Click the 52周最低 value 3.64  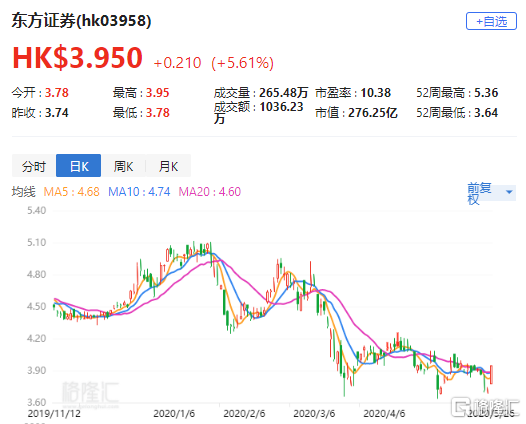(486, 113)
